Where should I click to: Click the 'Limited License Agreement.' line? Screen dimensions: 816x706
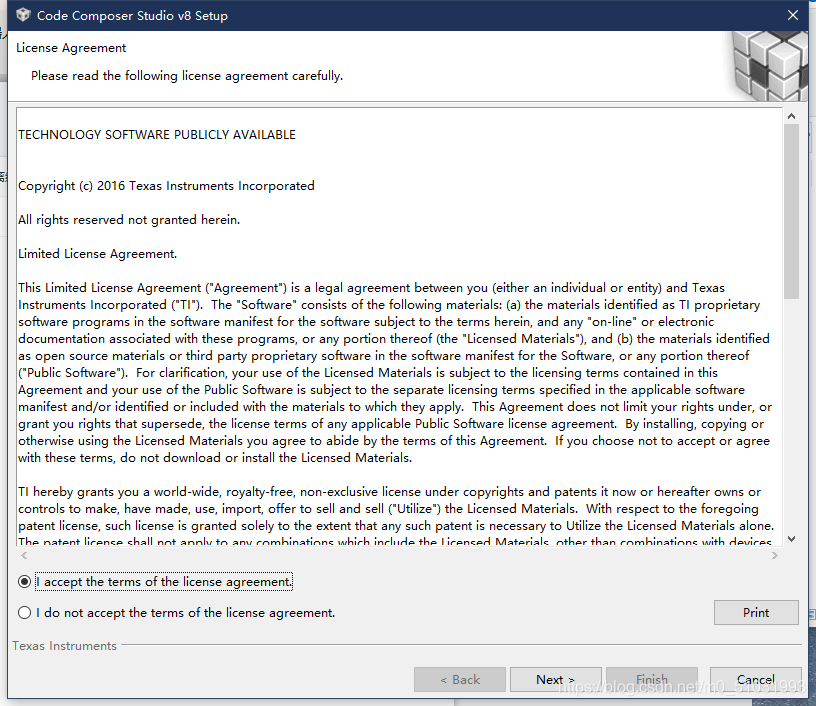98,254
